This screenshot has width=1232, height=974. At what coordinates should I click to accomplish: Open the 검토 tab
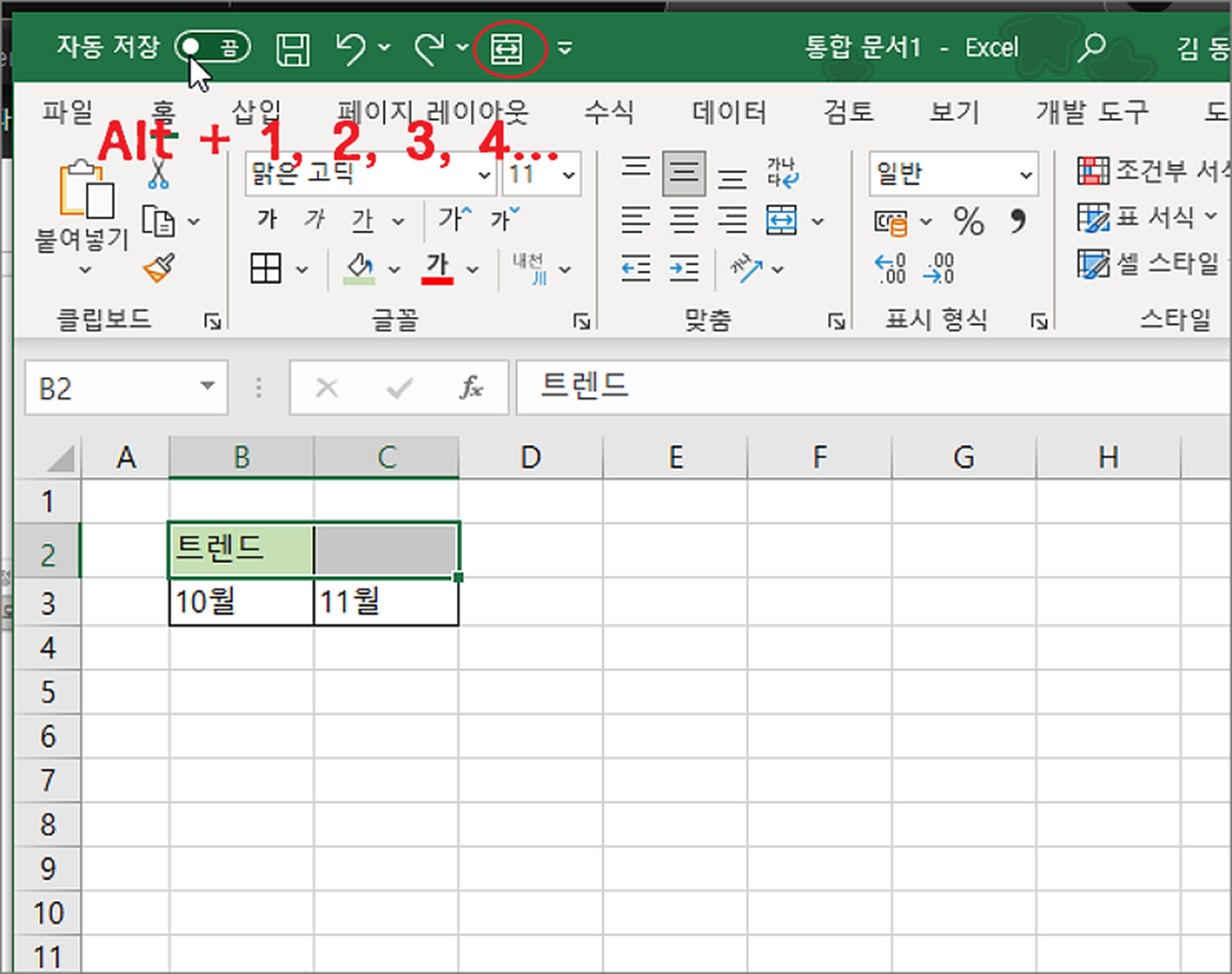[x=849, y=111]
